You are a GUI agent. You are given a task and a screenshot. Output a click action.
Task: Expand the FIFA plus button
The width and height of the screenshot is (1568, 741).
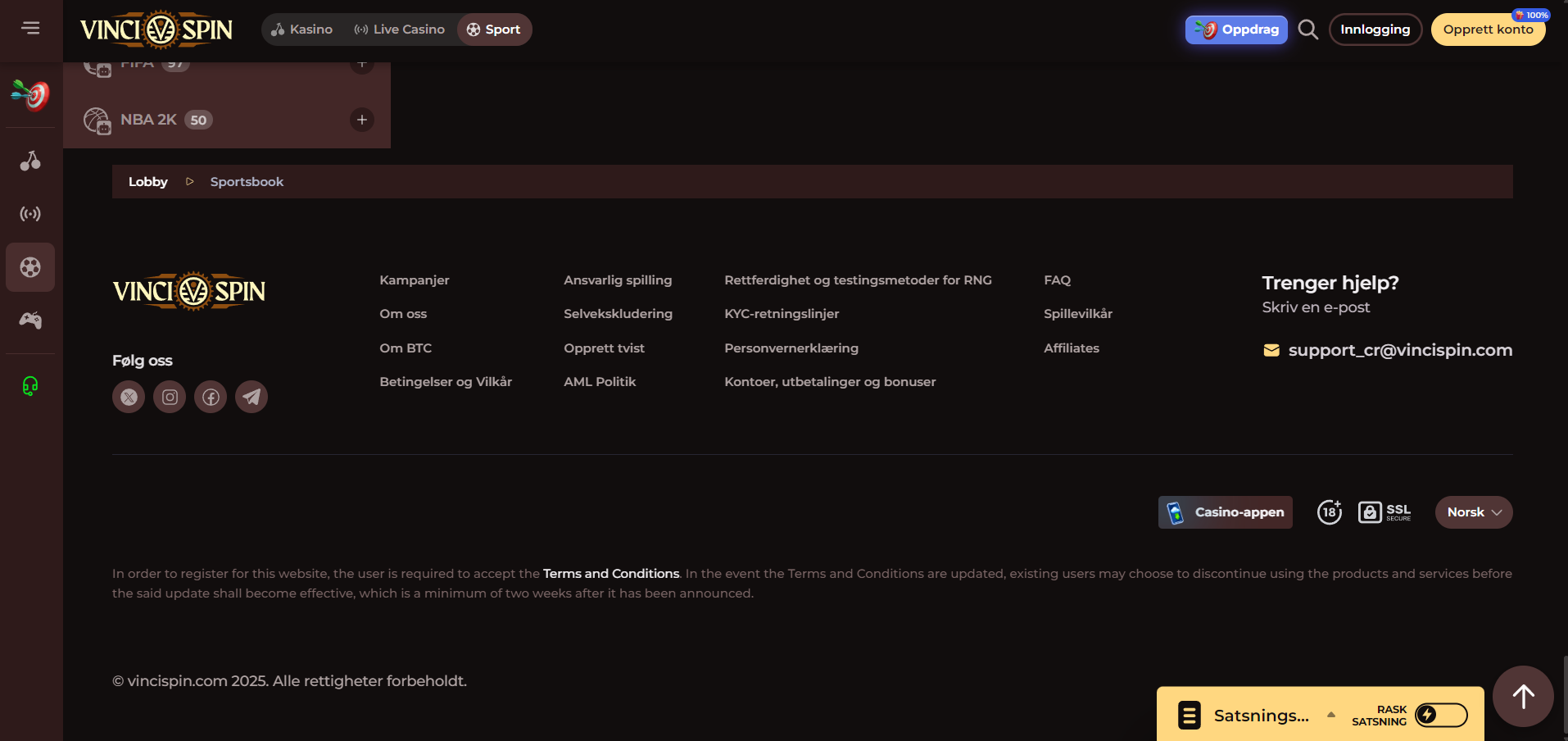click(362, 65)
